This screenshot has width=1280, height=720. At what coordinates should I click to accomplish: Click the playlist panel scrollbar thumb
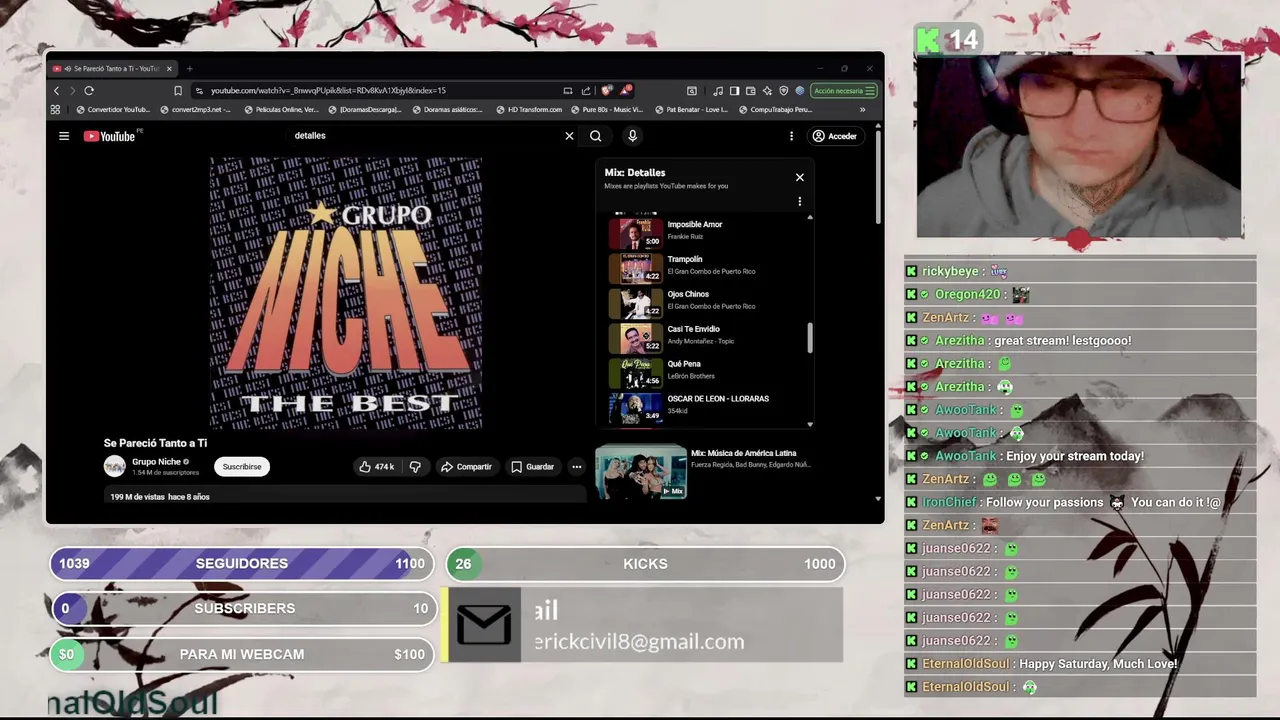pos(810,338)
